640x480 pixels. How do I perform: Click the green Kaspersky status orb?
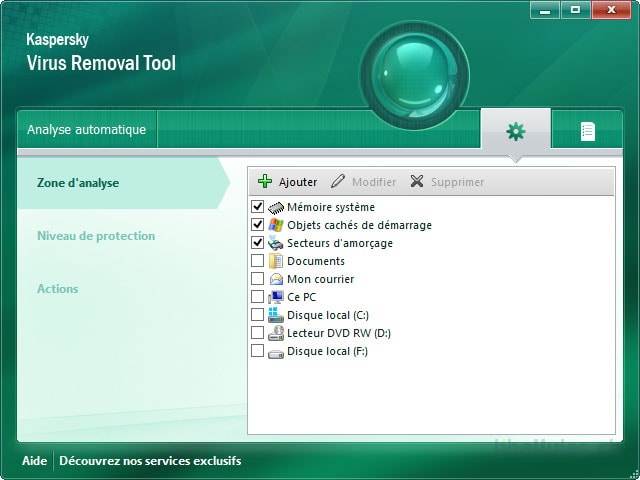click(x=414, y=76)
